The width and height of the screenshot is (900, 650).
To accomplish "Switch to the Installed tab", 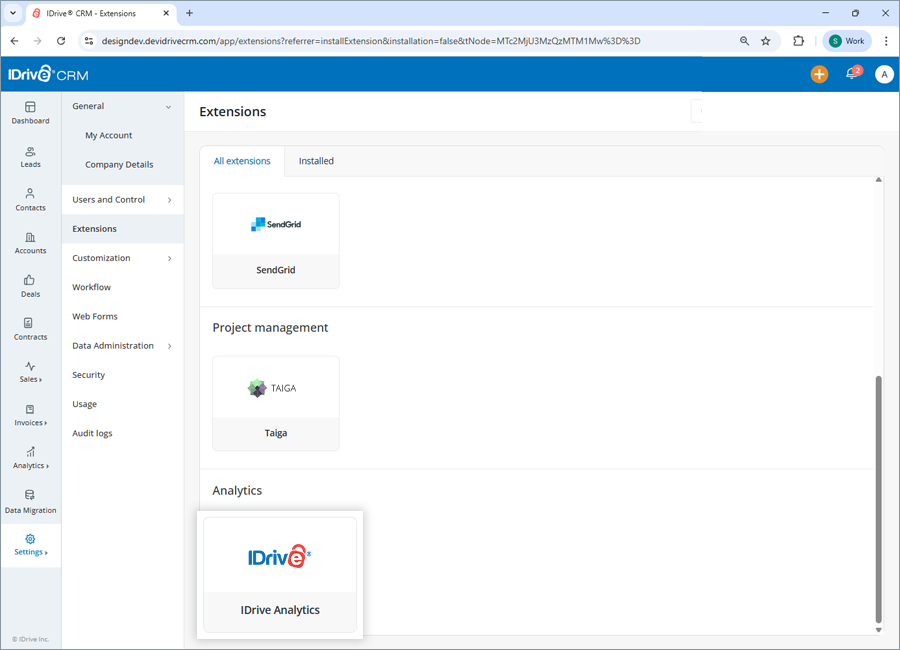I will tap(316, 160).
